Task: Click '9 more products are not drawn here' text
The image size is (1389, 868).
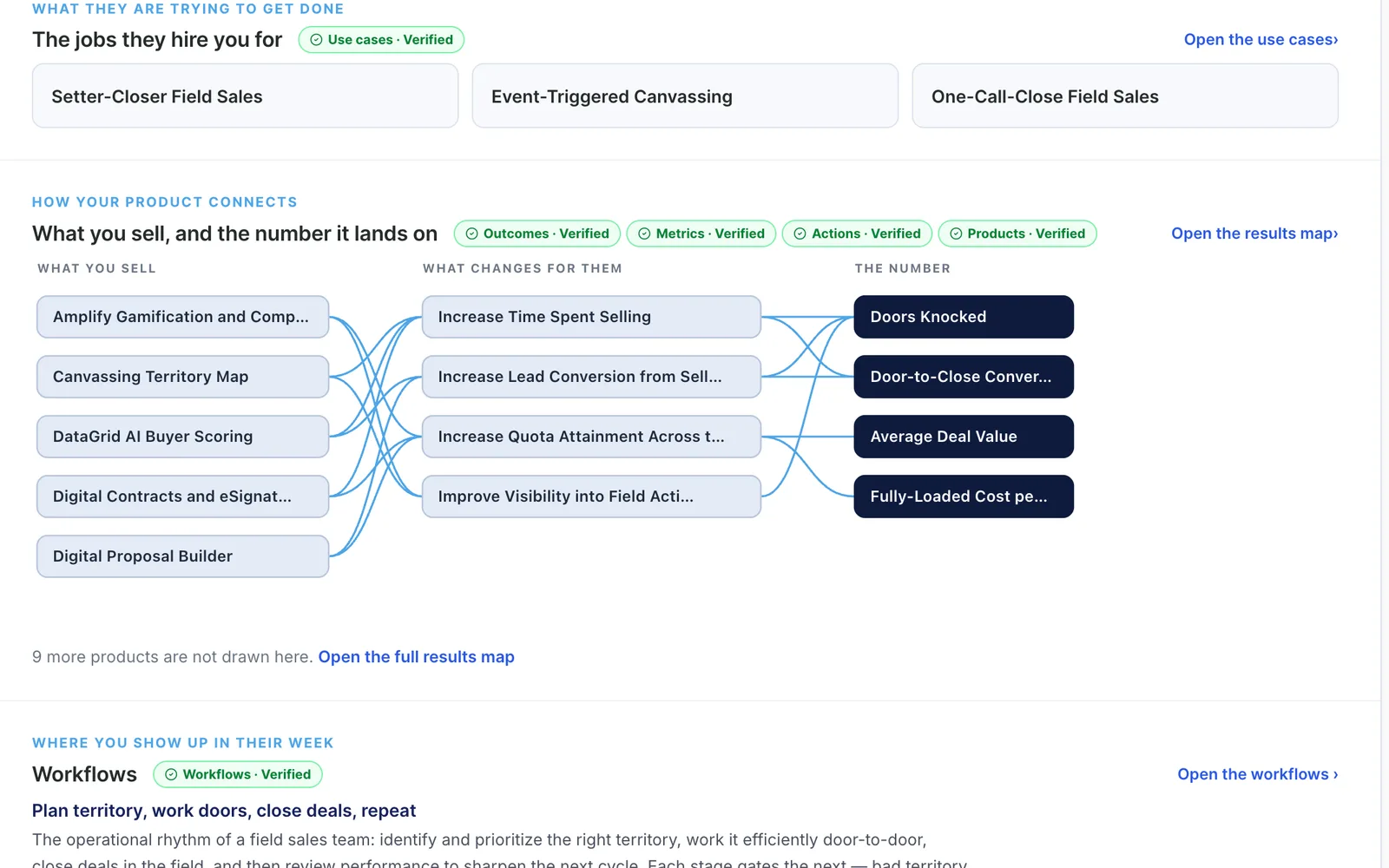Action: (x=172, y=657)
